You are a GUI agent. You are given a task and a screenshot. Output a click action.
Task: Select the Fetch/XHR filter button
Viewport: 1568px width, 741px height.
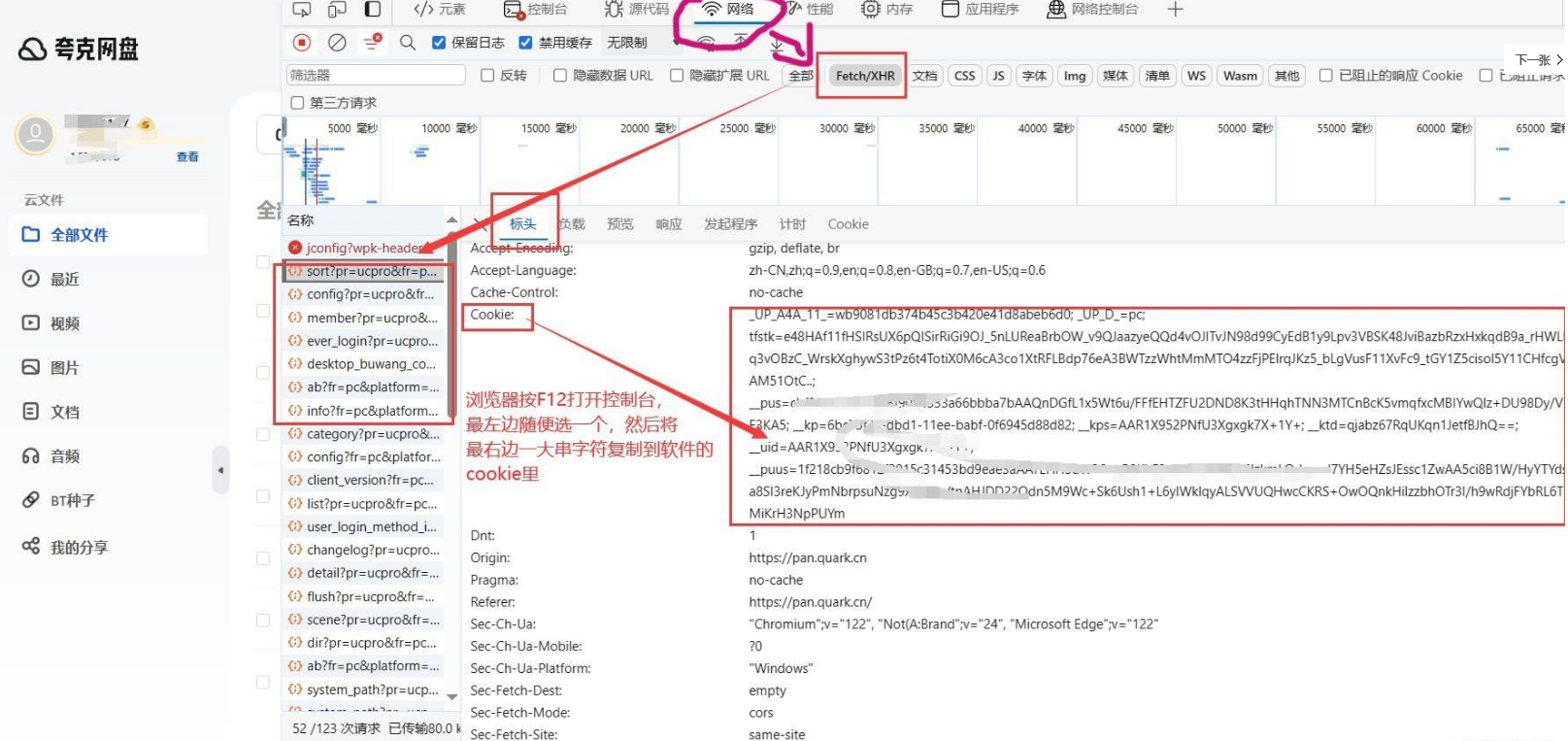[x=864, y=76]
